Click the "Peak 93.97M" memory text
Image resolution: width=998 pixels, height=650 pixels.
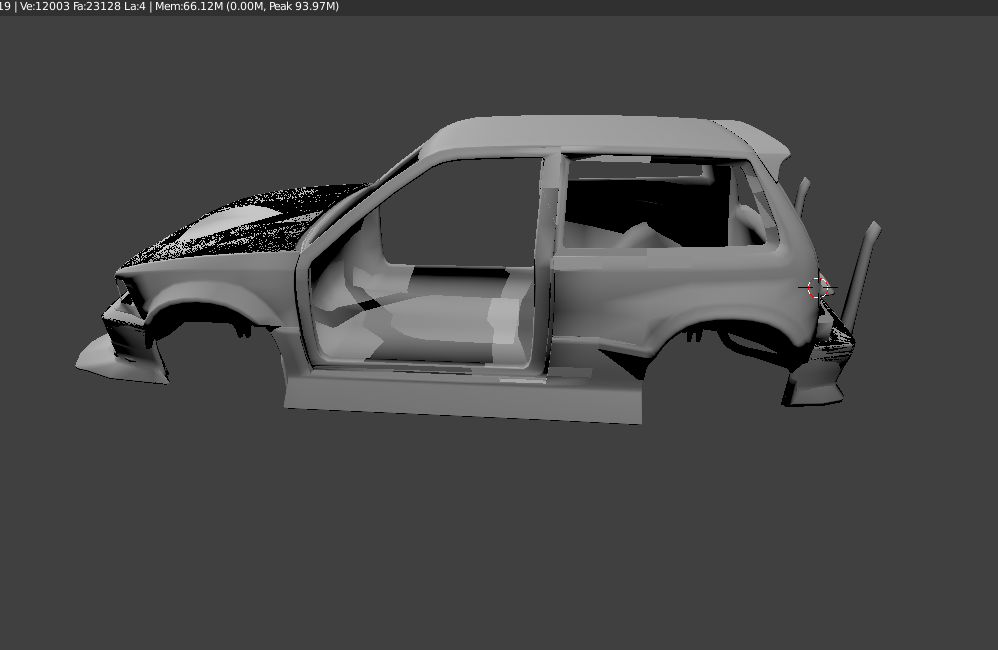point(304,6)
